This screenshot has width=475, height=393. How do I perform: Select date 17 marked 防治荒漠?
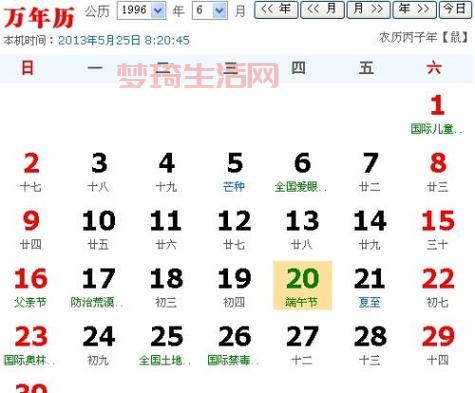(98, 287)
